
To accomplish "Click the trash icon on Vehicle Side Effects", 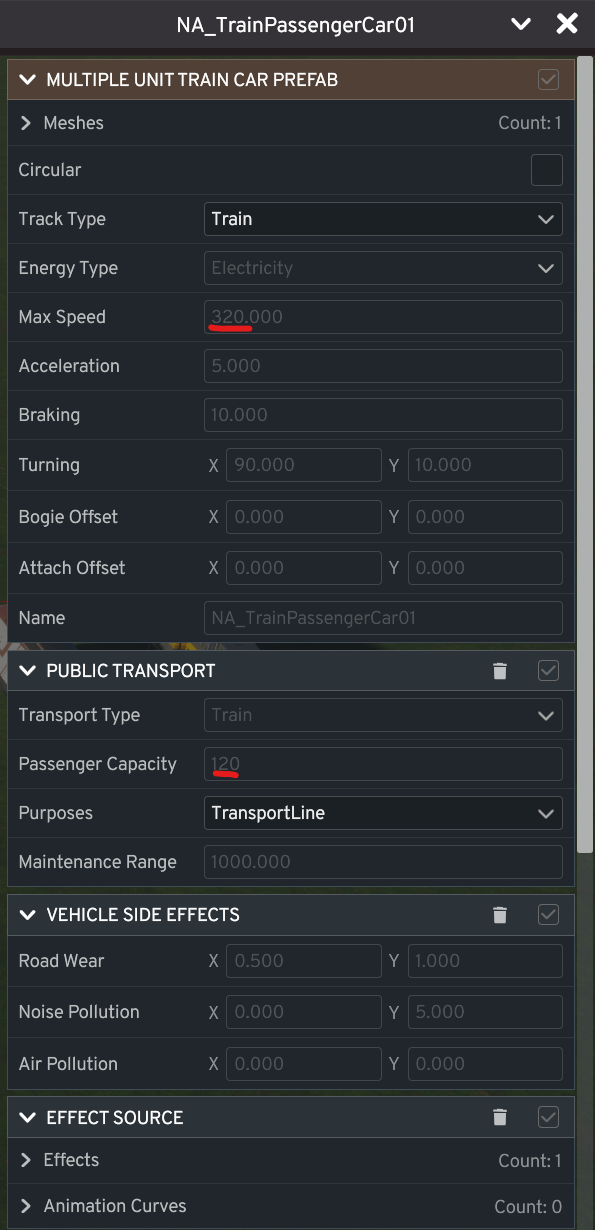I will pyautogui.click(x=500, y=914).
